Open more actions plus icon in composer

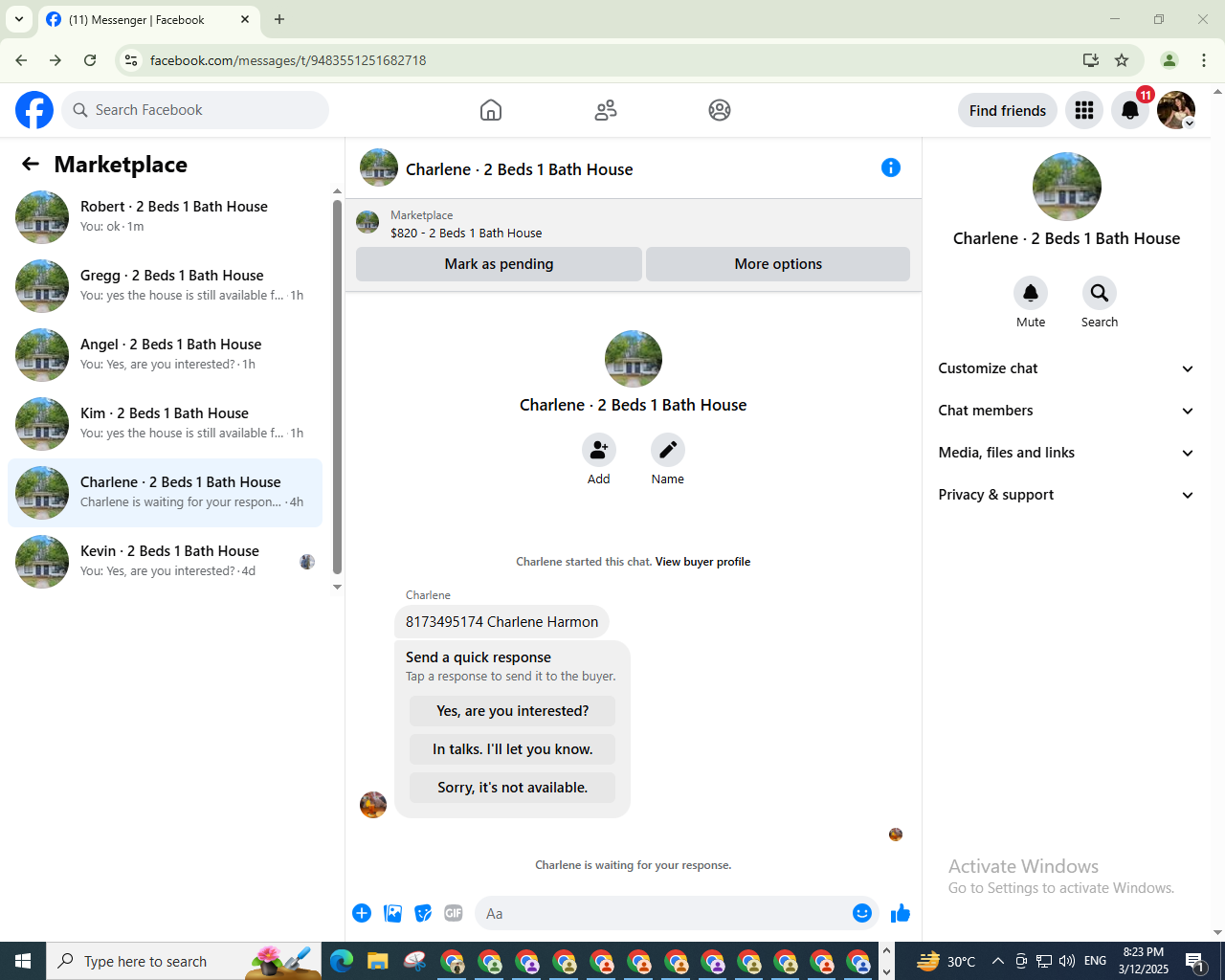click(362, 913)
